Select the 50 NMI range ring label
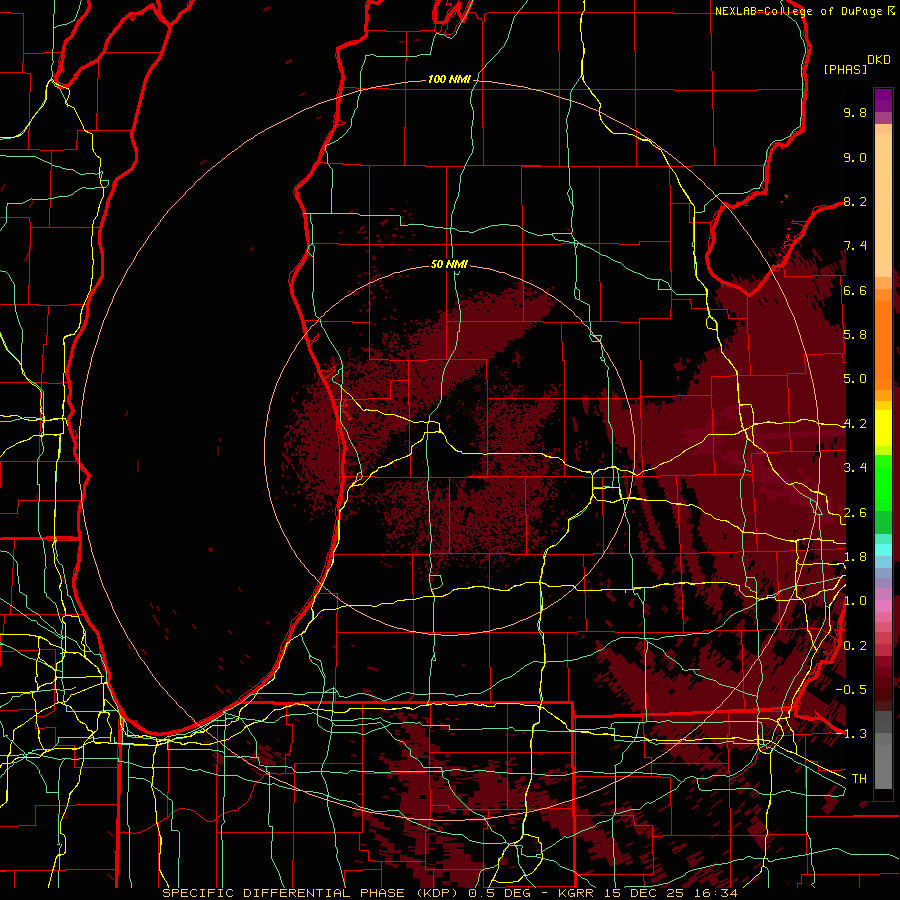Viewport: 900px width, 900px height. tap(449, 264)
